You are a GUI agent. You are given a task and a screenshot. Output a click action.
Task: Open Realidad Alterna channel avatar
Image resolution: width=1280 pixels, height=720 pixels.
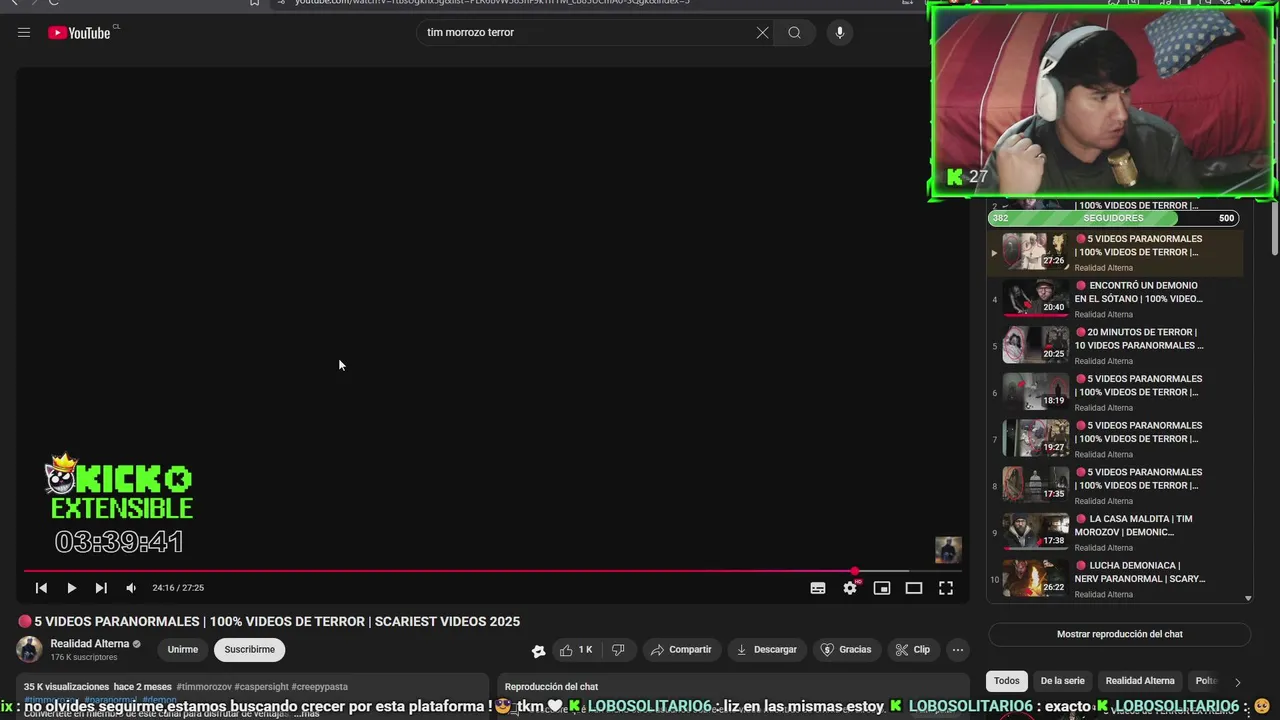[x=30, y=649]
